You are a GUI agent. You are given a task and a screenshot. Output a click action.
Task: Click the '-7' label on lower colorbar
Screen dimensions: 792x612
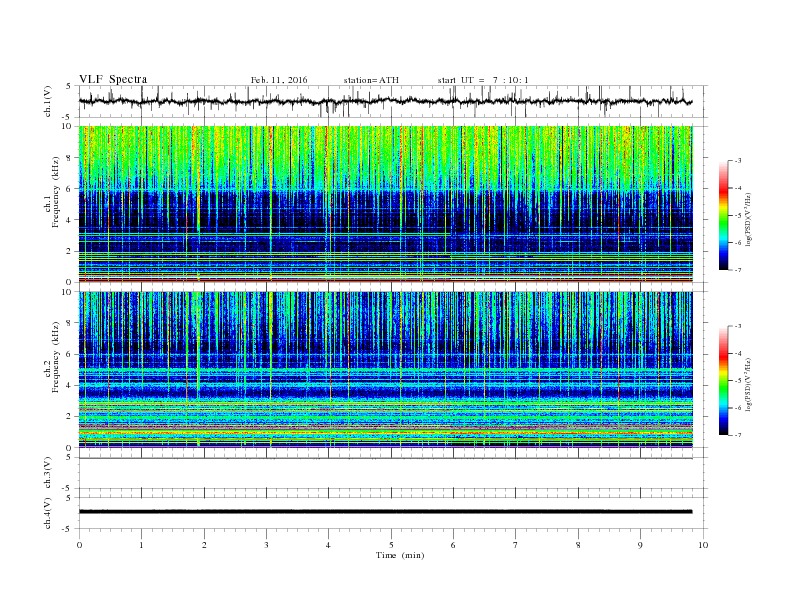(x=738, y=435)
